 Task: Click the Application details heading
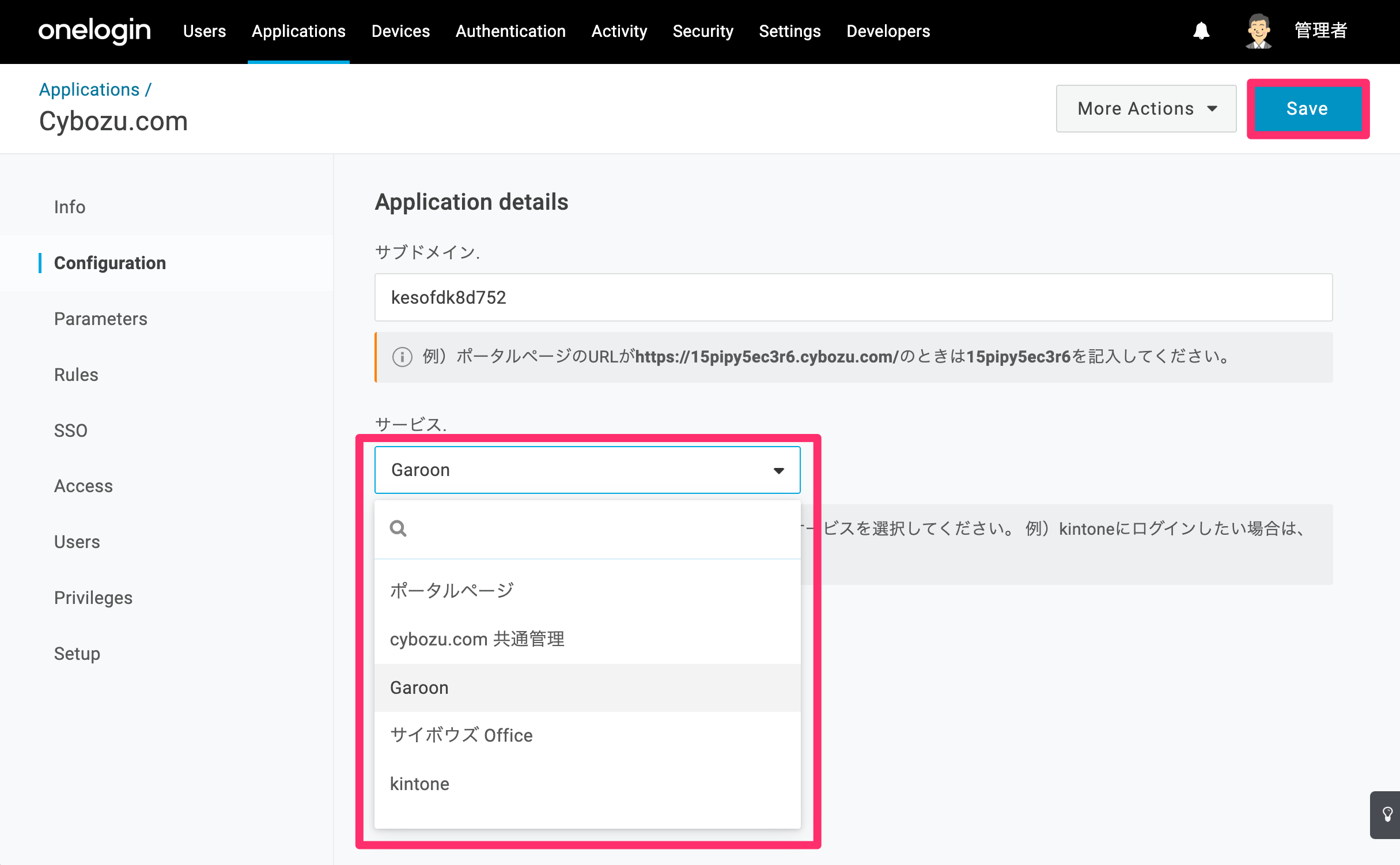pos(471,202)
